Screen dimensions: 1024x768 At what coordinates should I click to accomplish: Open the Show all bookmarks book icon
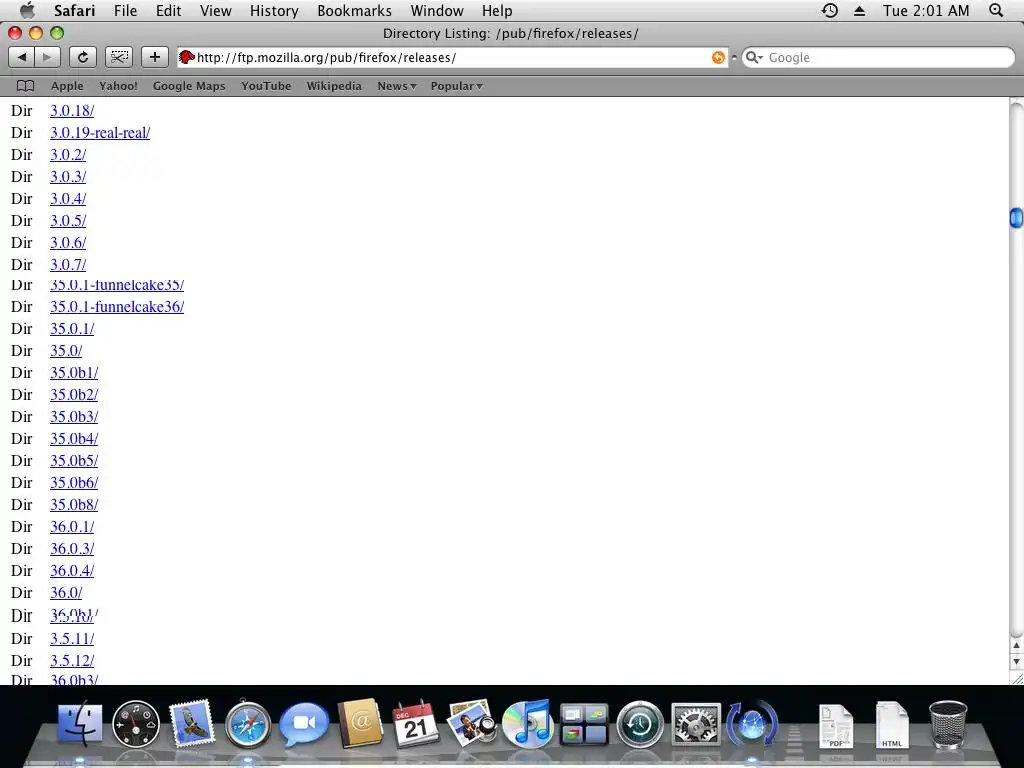(25, 86)
